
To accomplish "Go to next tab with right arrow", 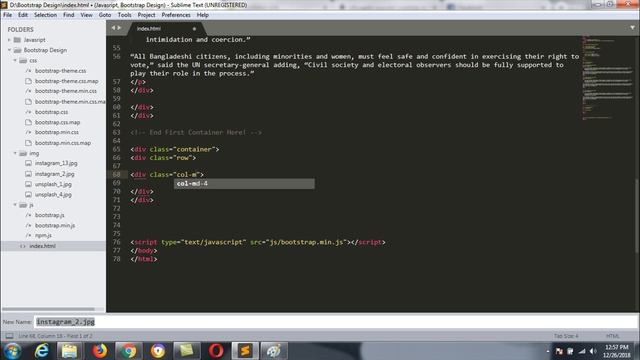I will [x=119, y=28].
